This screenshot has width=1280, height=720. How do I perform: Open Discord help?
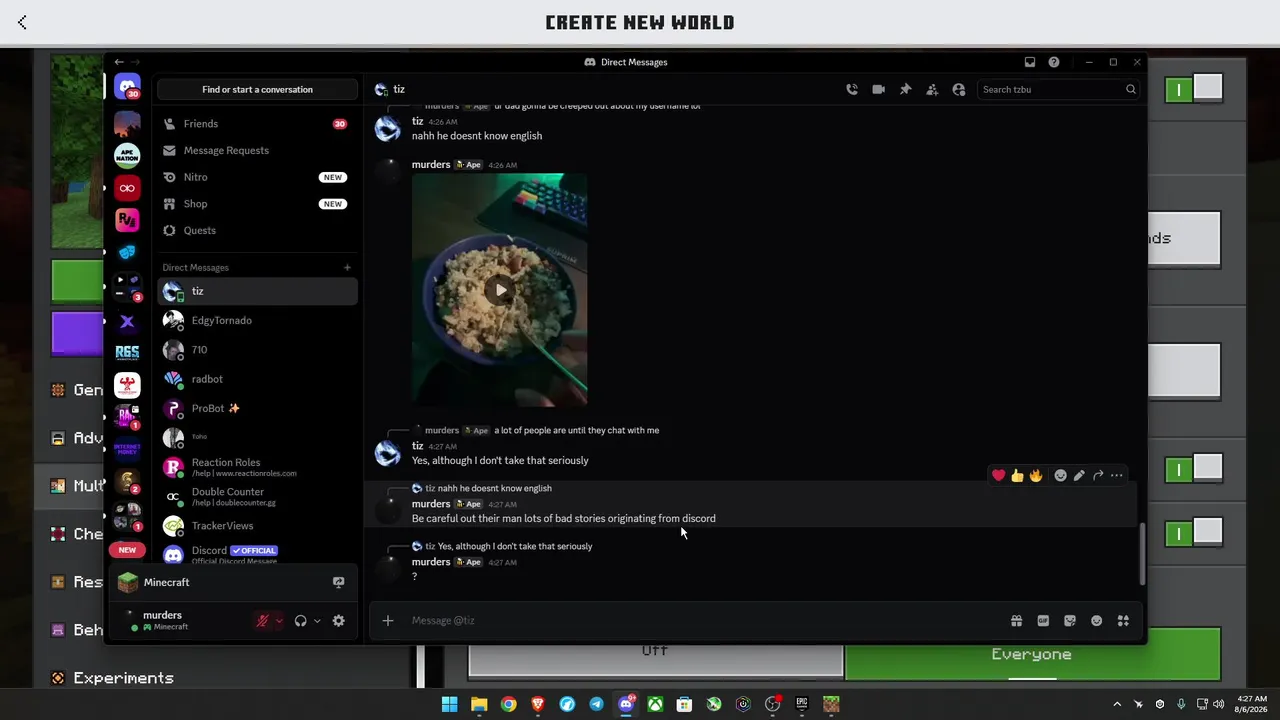tap(1054, 62)
